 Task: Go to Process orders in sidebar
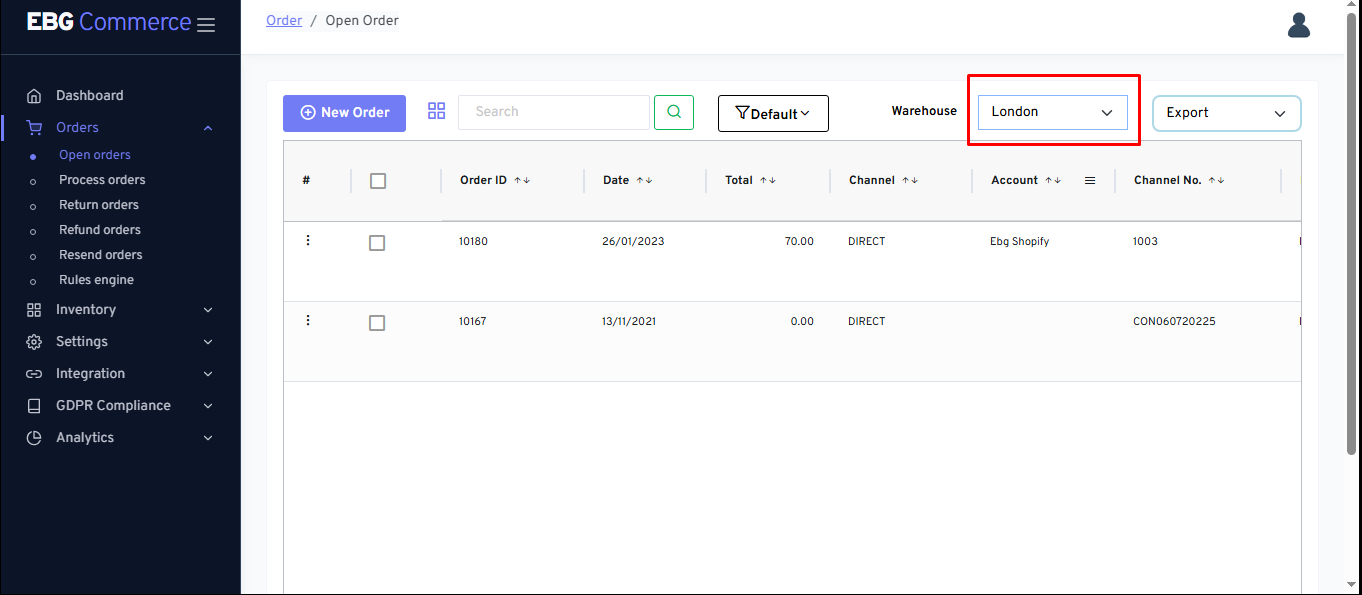pos(102,180)
